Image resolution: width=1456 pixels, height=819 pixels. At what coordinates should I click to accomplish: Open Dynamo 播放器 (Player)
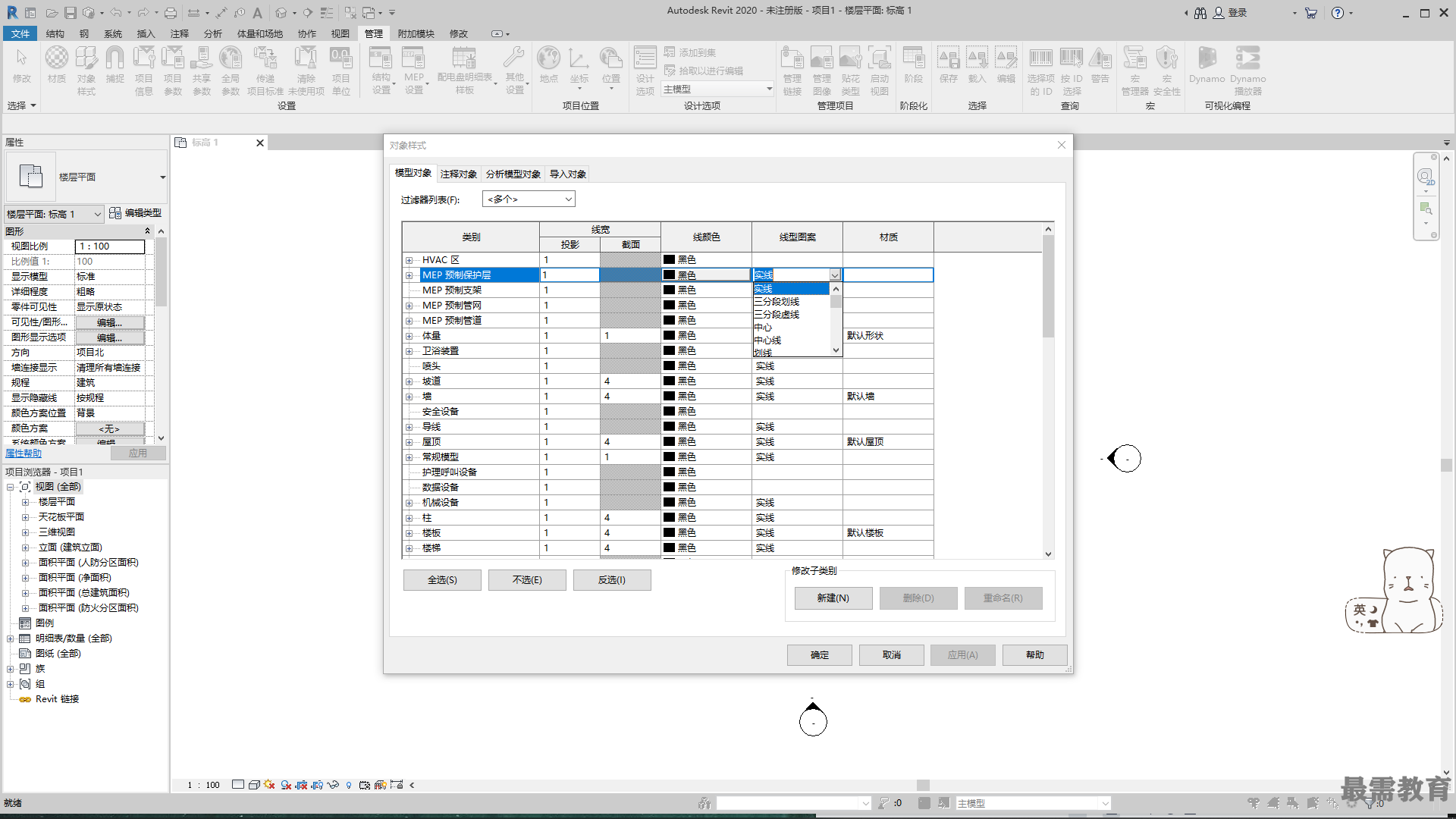(1248, 70)
